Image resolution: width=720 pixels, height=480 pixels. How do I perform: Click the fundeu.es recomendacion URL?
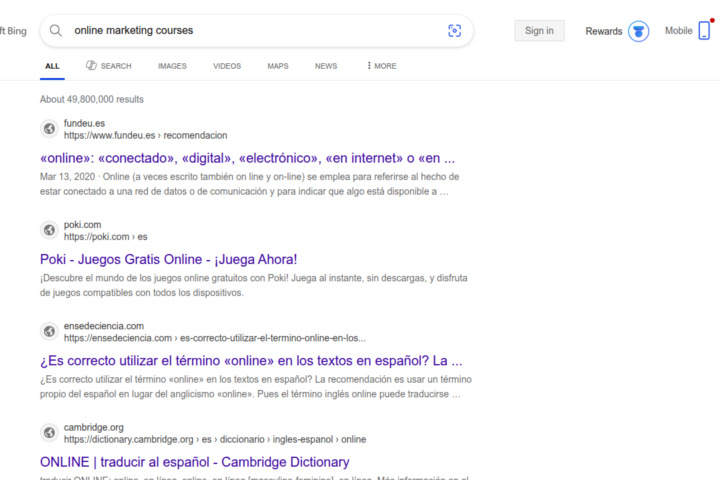pyautogui.click(x=145, y=136)
